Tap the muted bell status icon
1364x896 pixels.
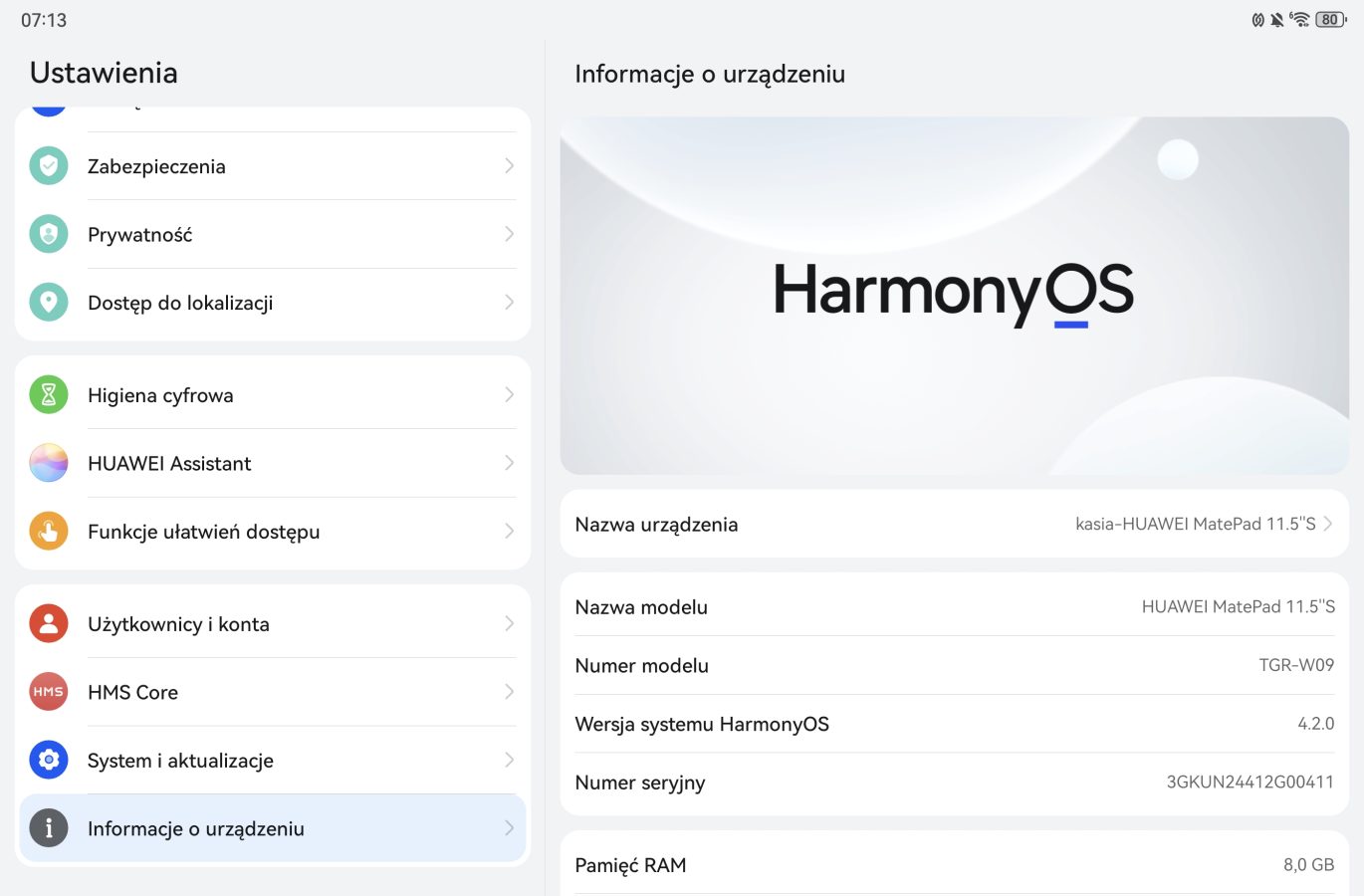point(1277,20)
